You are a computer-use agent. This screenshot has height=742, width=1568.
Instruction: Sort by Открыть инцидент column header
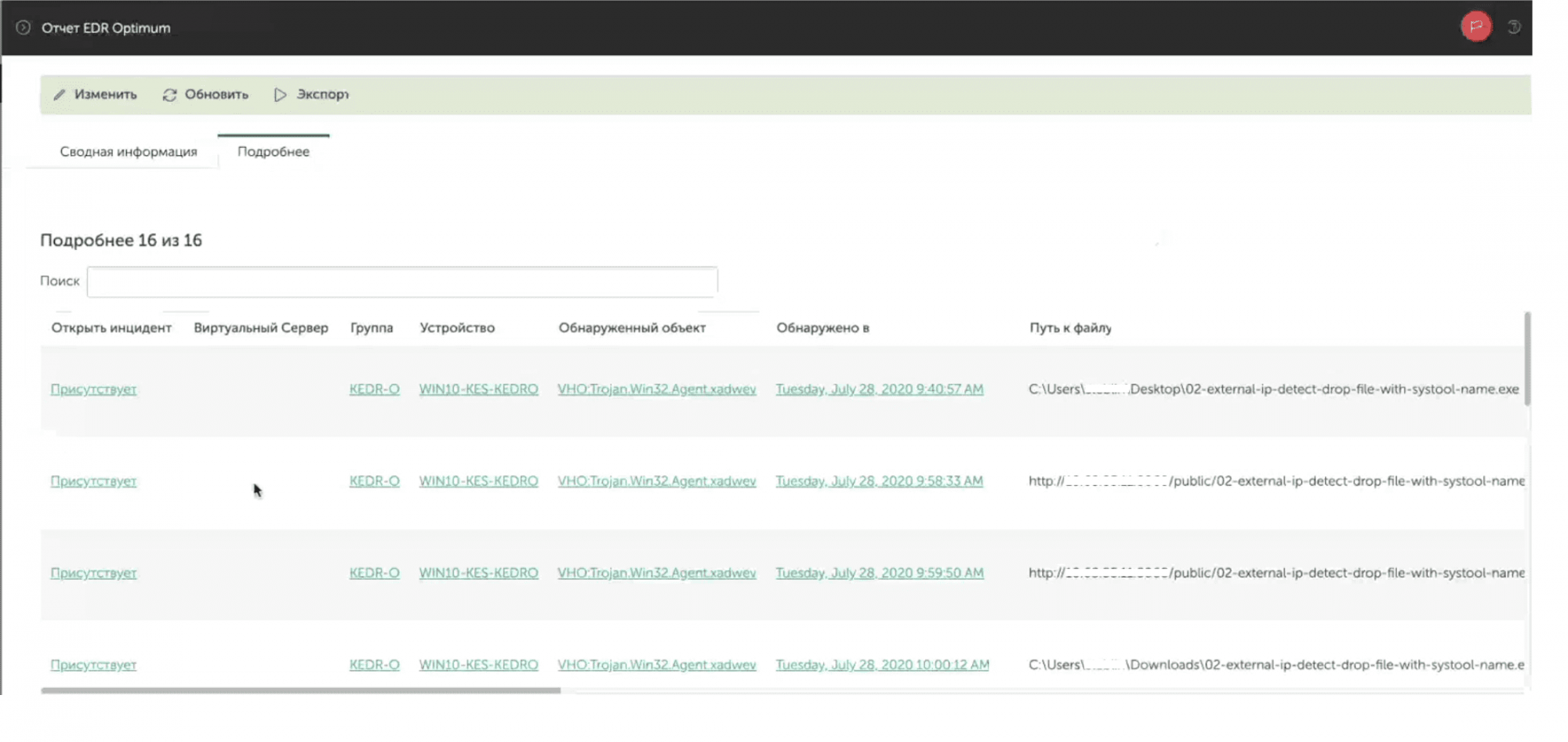(111, 328)
